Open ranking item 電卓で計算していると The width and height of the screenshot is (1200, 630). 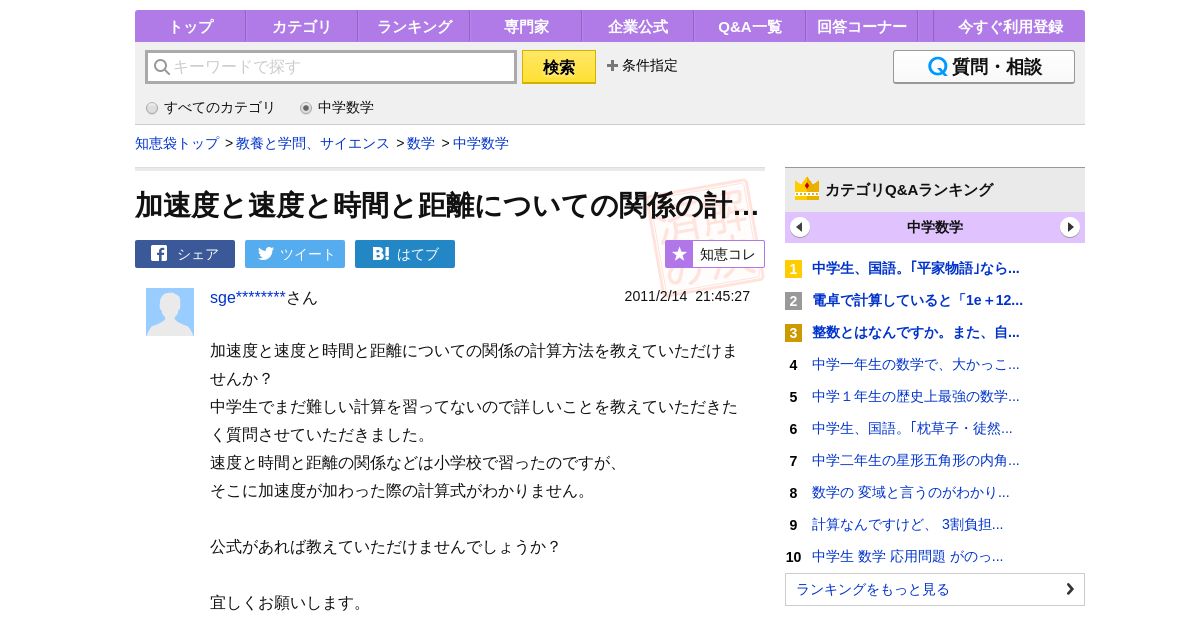(x=917, y=300)
